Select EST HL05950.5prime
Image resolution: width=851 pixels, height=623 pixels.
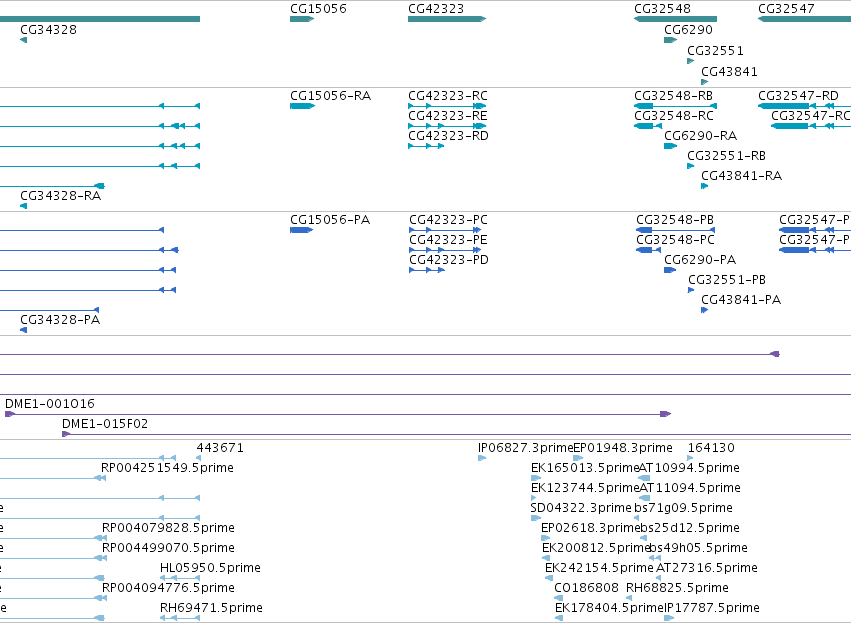(x=210, y=568)
